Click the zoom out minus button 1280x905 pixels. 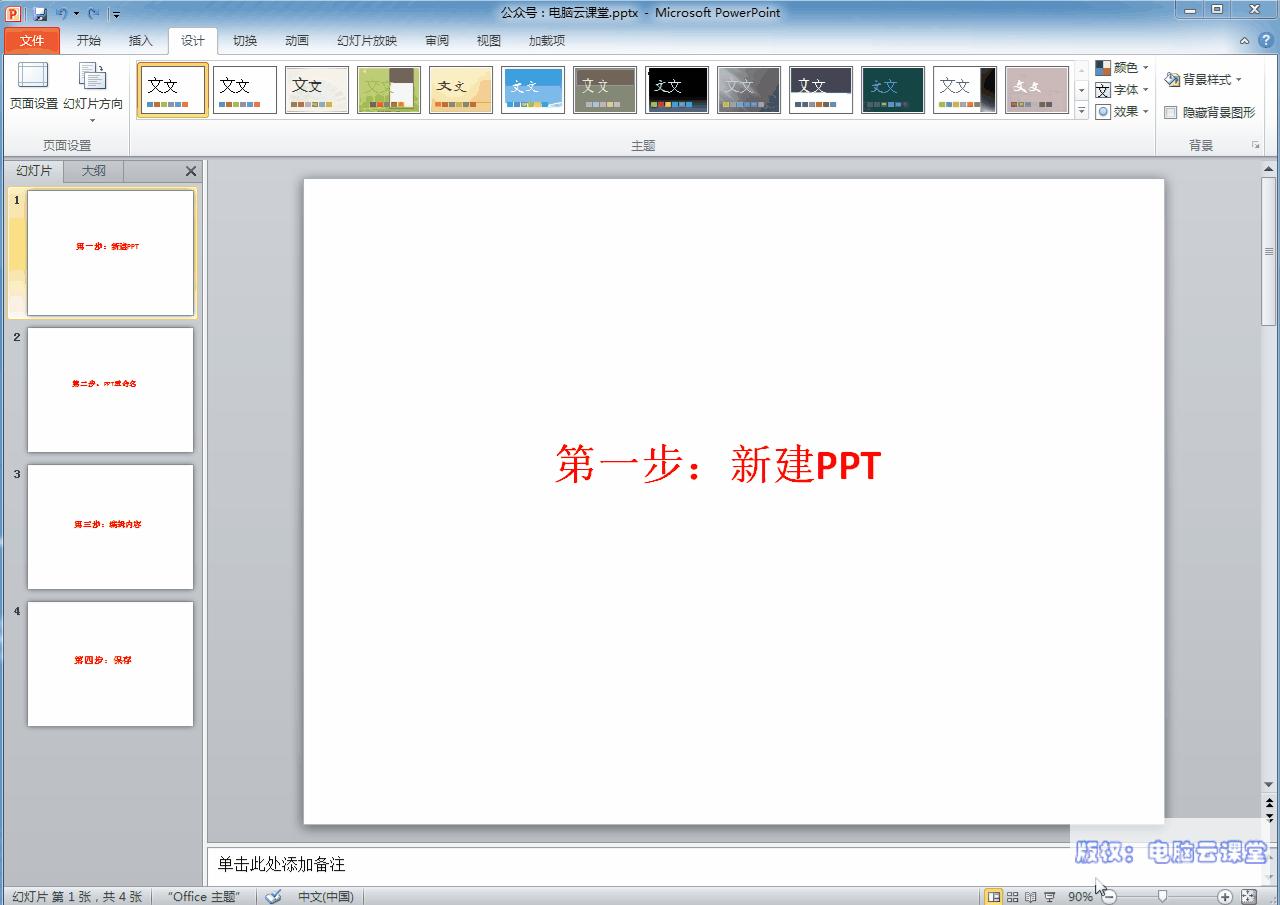click(x=1108, y=897)
